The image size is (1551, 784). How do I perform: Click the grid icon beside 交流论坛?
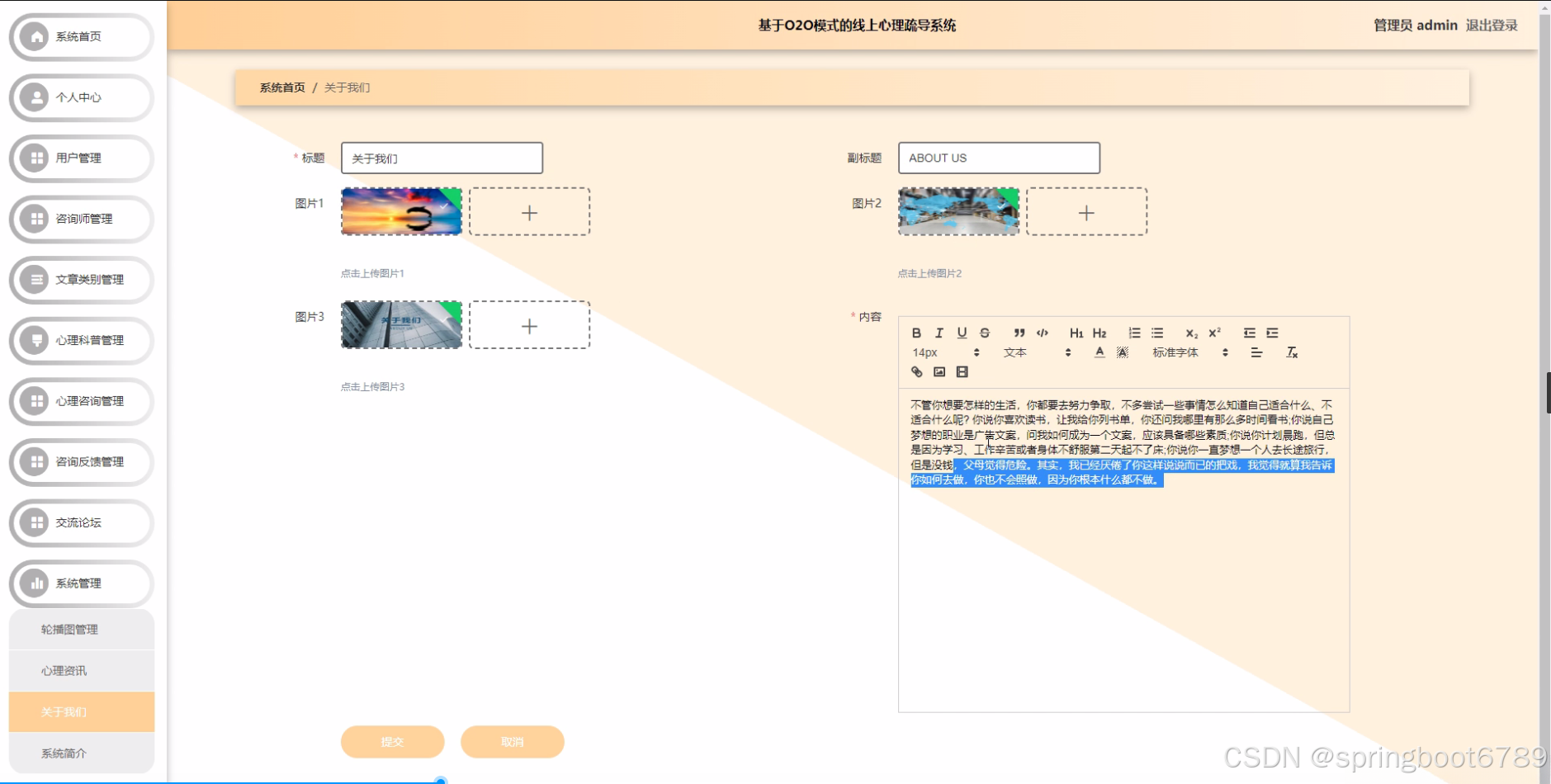click(35, 522)
